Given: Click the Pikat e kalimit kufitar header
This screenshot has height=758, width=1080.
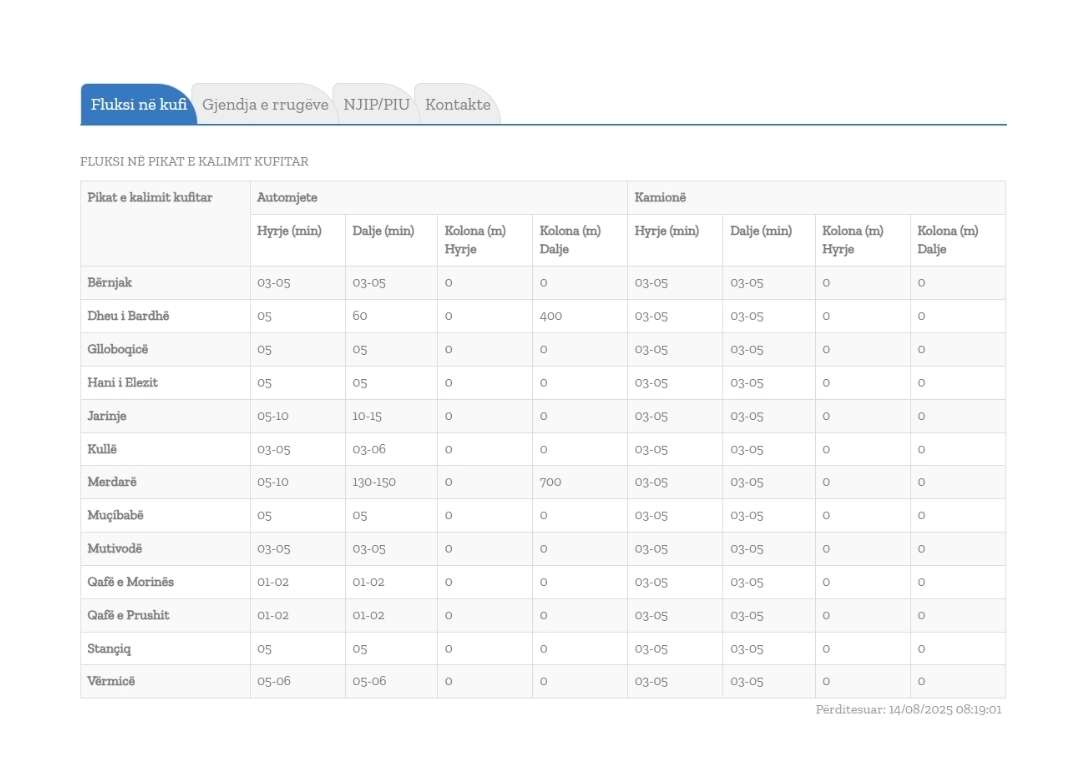Looking at the screenshot, I should [x=150, y=198].
